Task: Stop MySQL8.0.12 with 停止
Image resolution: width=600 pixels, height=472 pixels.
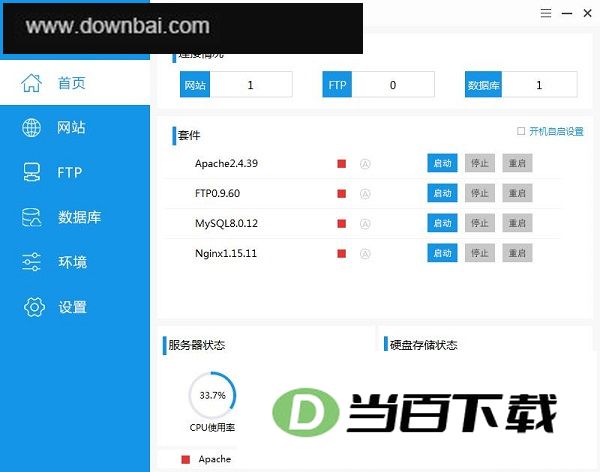Action: (480, 223)
